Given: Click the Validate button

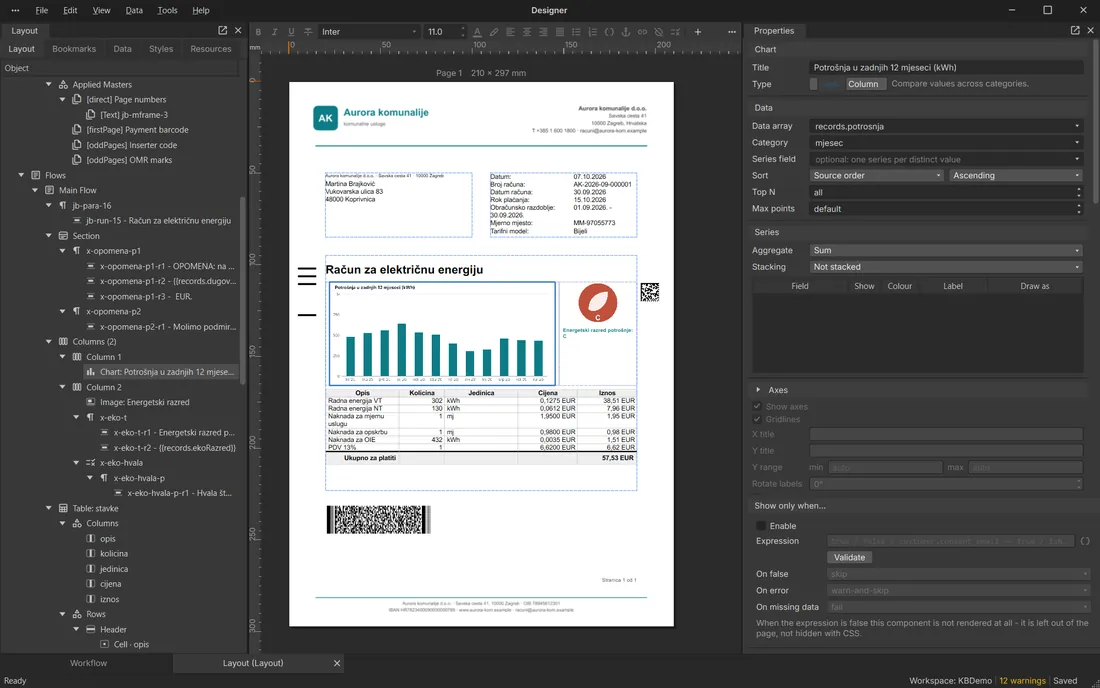Looking at the screenshot, I should click(849, 558).
